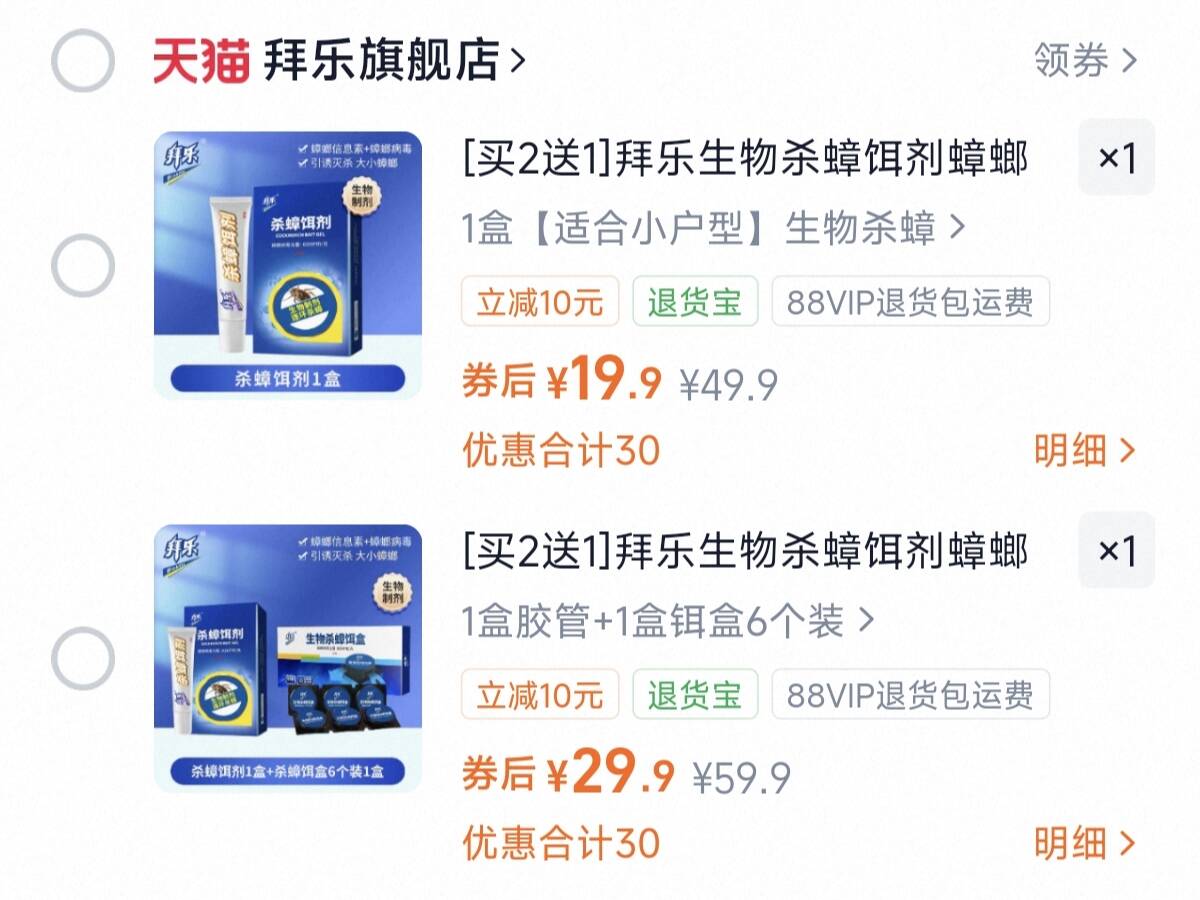
Task: Open 明细 discount details for first item
Action: (1085, 451)
